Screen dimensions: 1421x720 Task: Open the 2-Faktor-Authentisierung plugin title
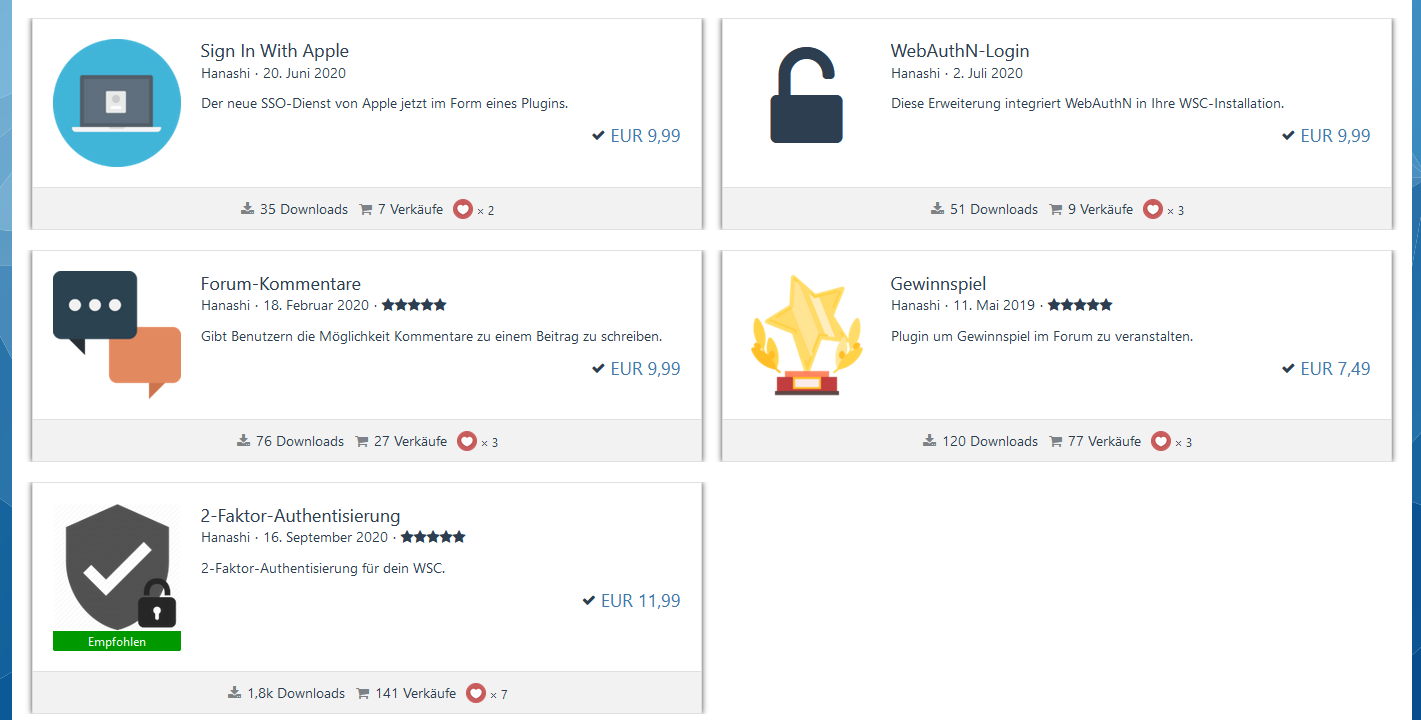point(300,516)
